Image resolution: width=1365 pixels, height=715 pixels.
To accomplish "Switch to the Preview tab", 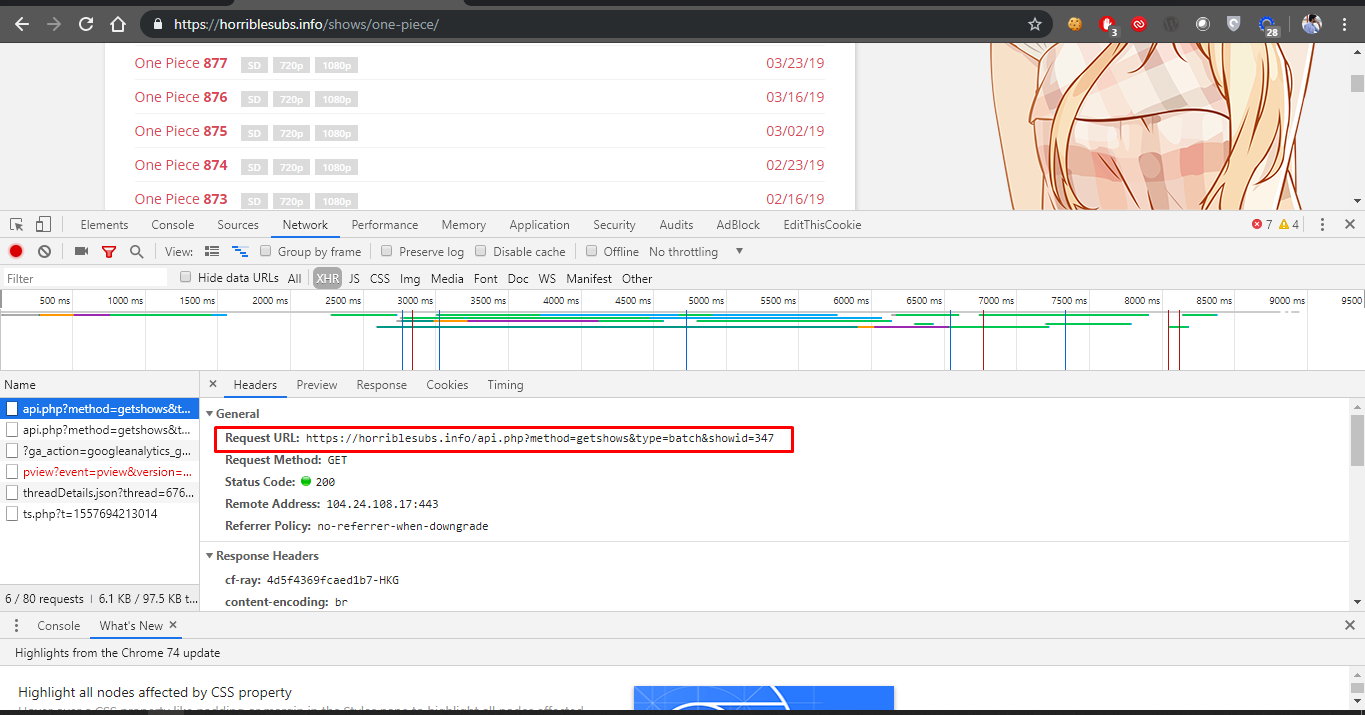I will point(316,385).
